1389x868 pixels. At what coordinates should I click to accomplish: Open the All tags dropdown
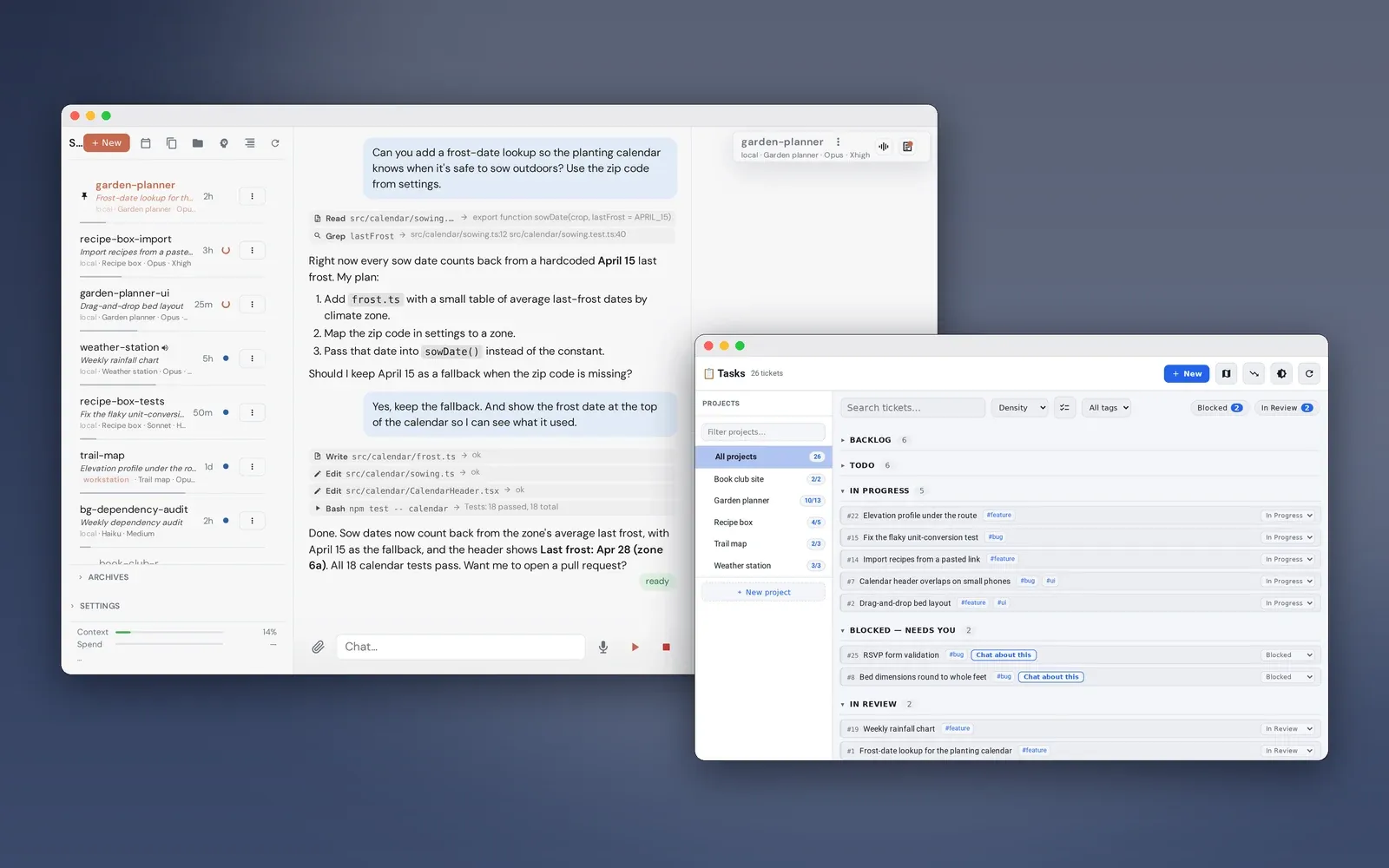[1106, 407]
